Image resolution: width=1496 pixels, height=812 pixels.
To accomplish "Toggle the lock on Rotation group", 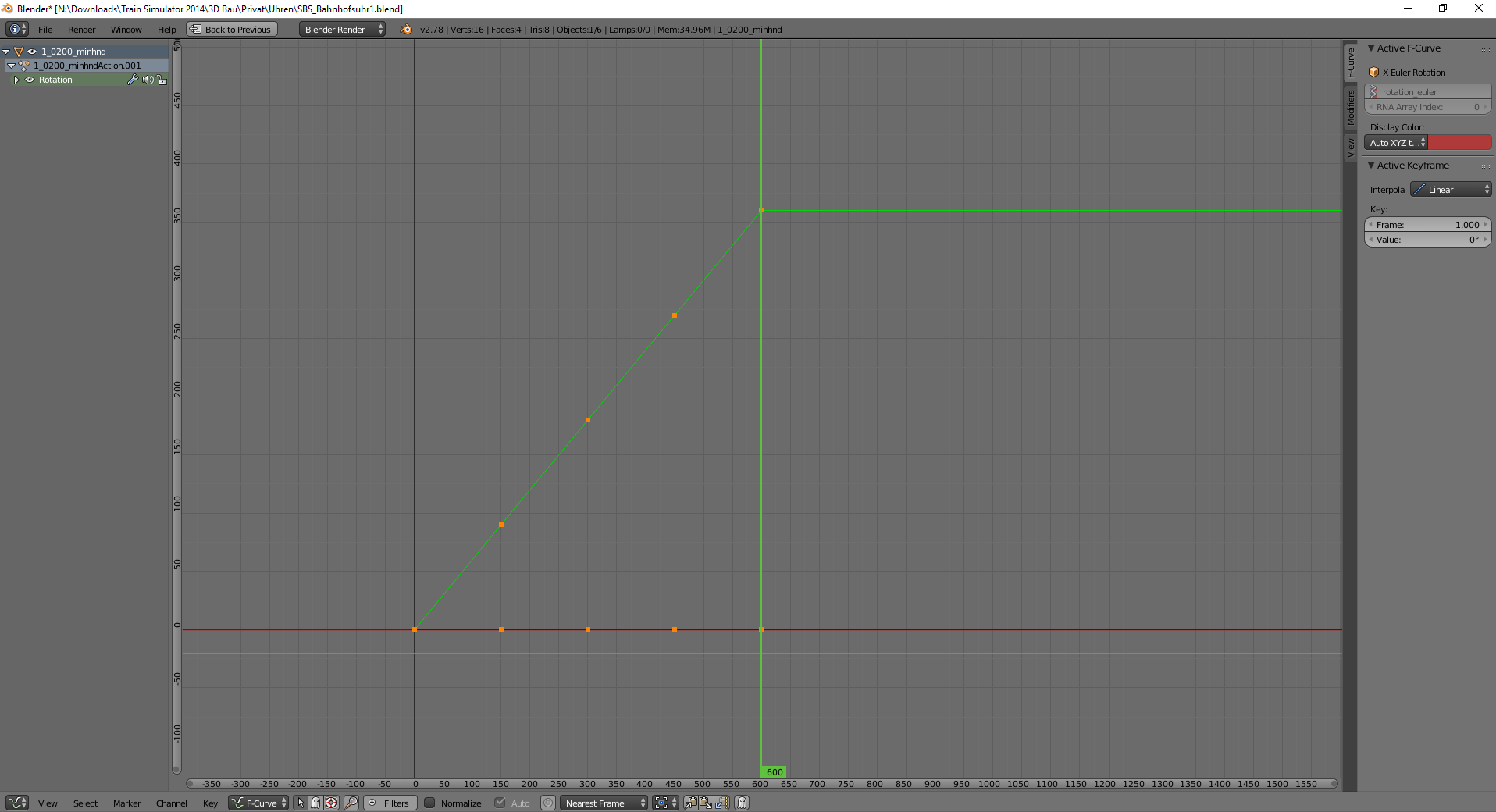I will [162, 80].
